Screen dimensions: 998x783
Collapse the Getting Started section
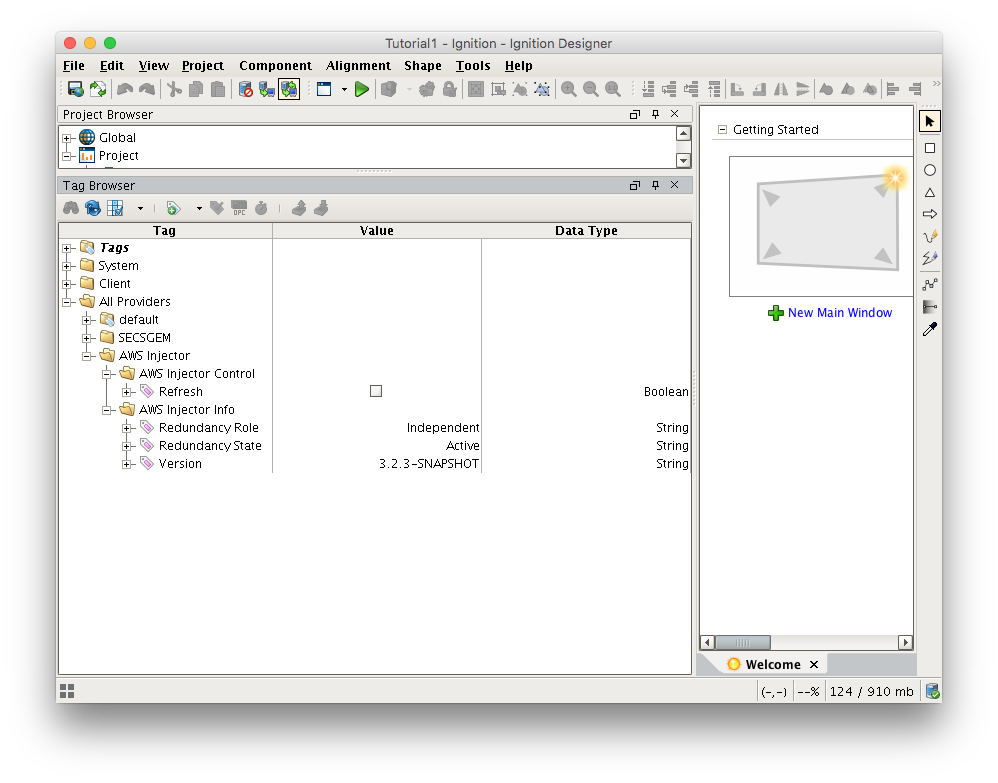point(722,130)
